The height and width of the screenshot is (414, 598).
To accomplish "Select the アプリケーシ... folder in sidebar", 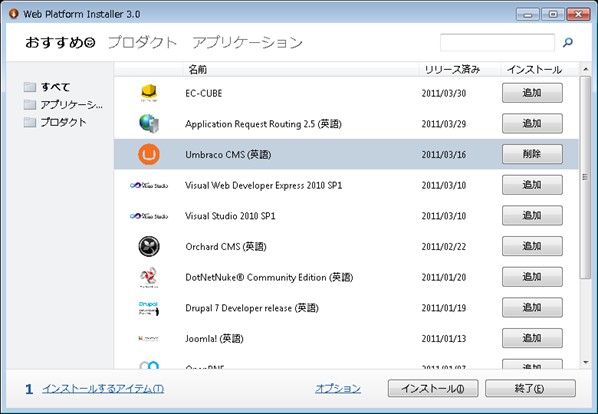I will (63, 104).
